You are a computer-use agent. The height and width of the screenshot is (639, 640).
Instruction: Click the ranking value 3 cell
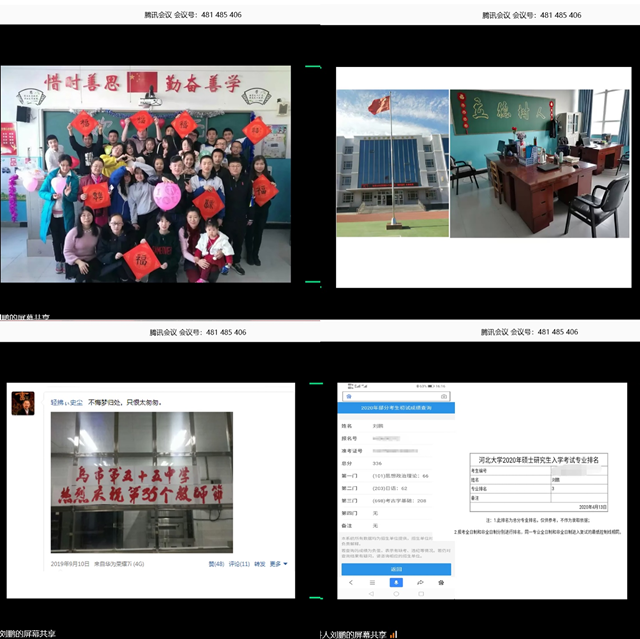point(579,488)
